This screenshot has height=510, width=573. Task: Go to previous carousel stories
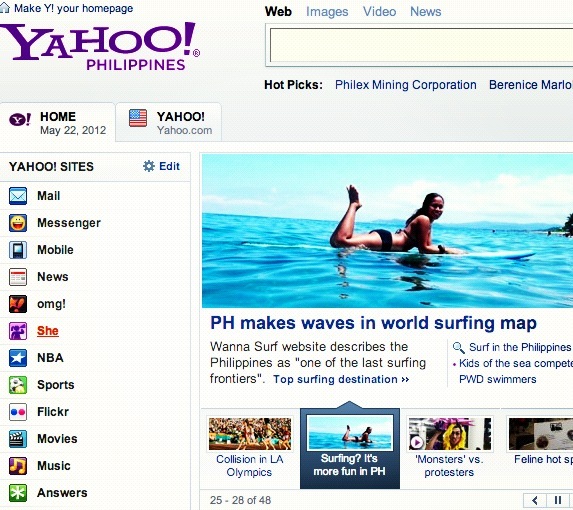[x=535, y=500]
